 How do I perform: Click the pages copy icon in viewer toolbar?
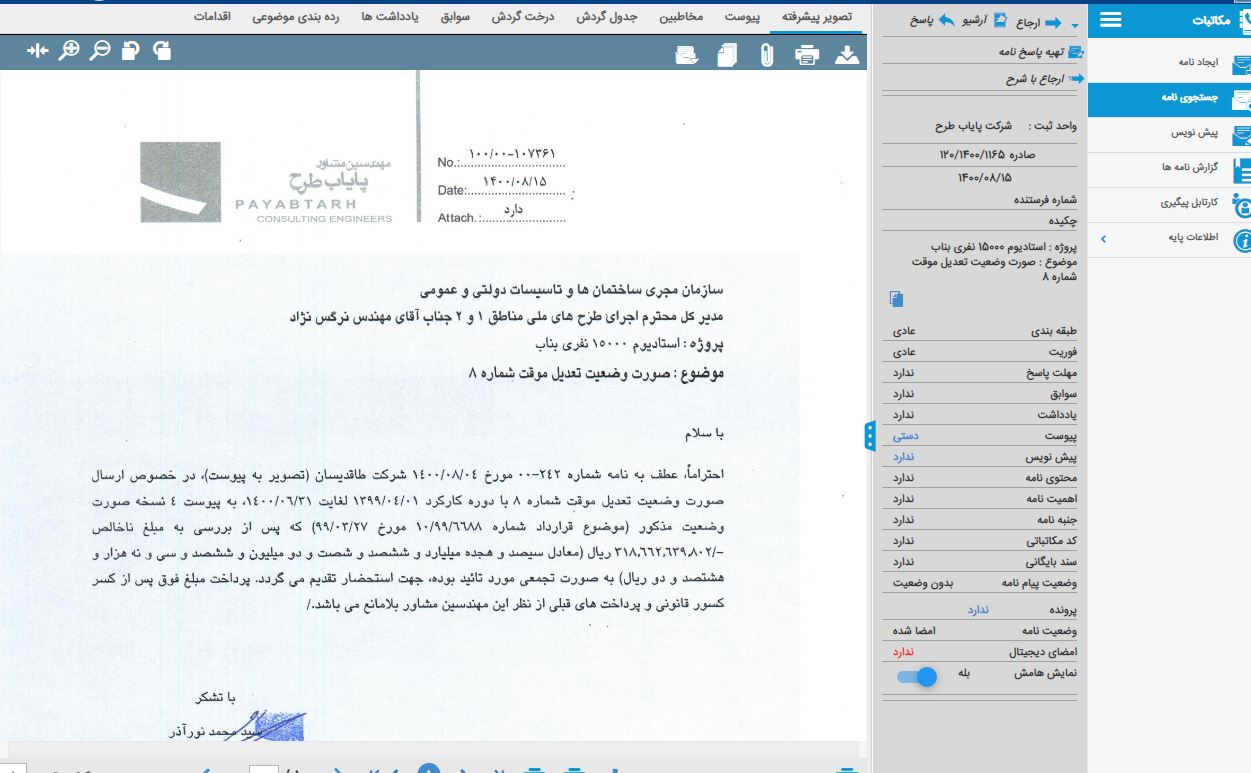click(x=727, y=55)
